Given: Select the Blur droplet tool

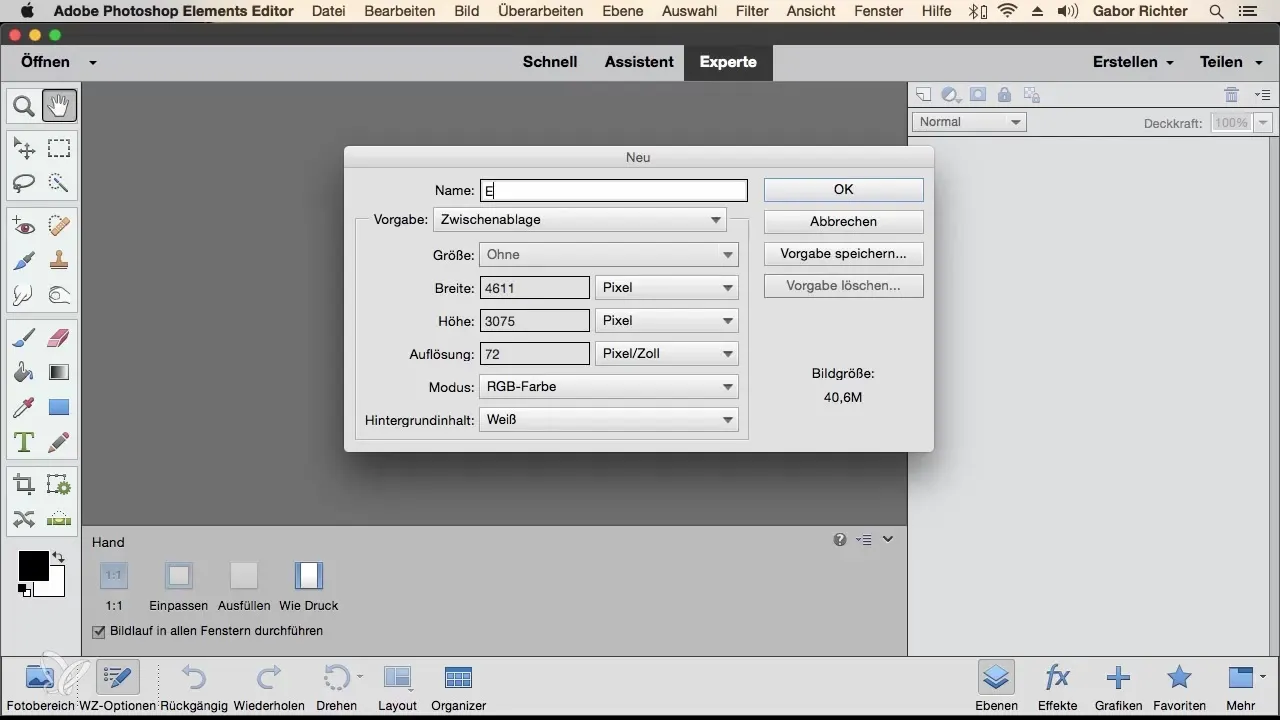Looking at the screenshot, I should click(x=24, y=294).
